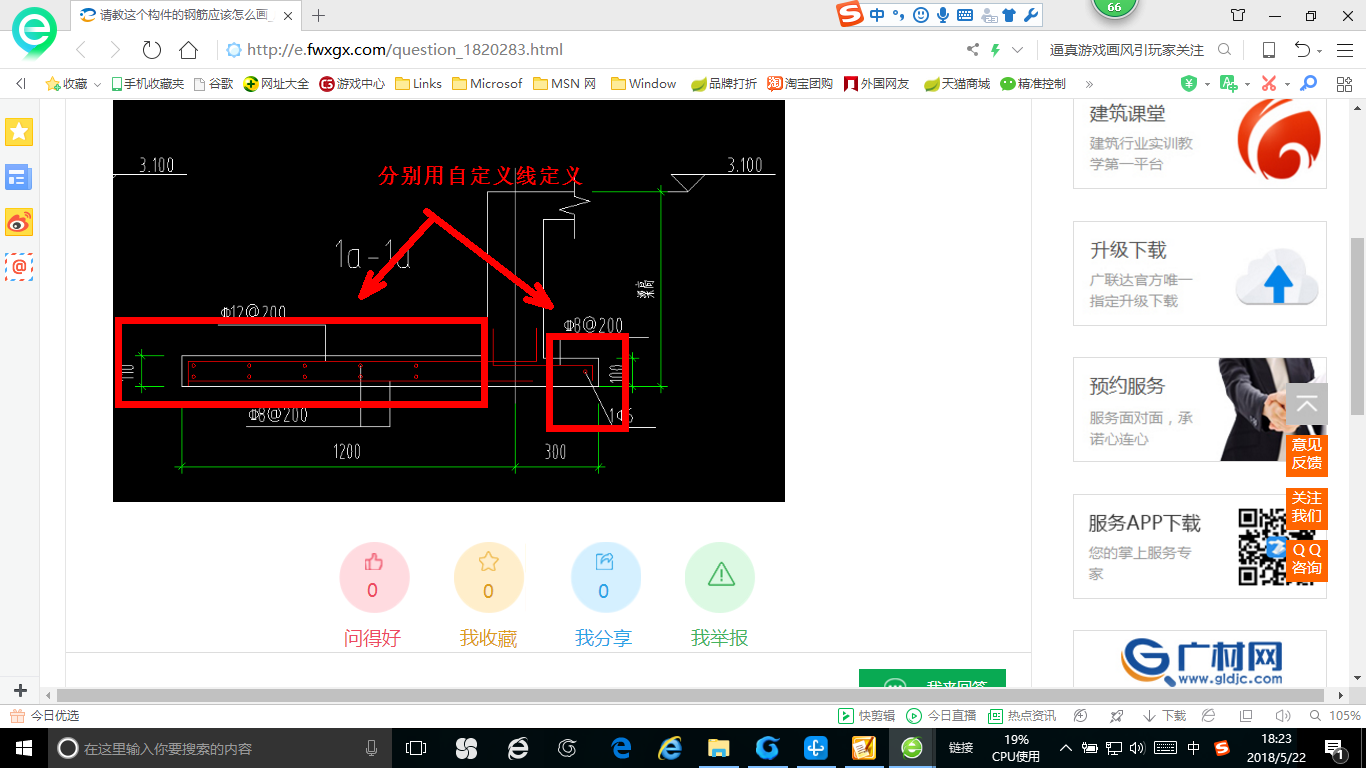Open the 收藏 favorites star bookmark
Screen dimensions: 1366x768
tap(66, 84)
